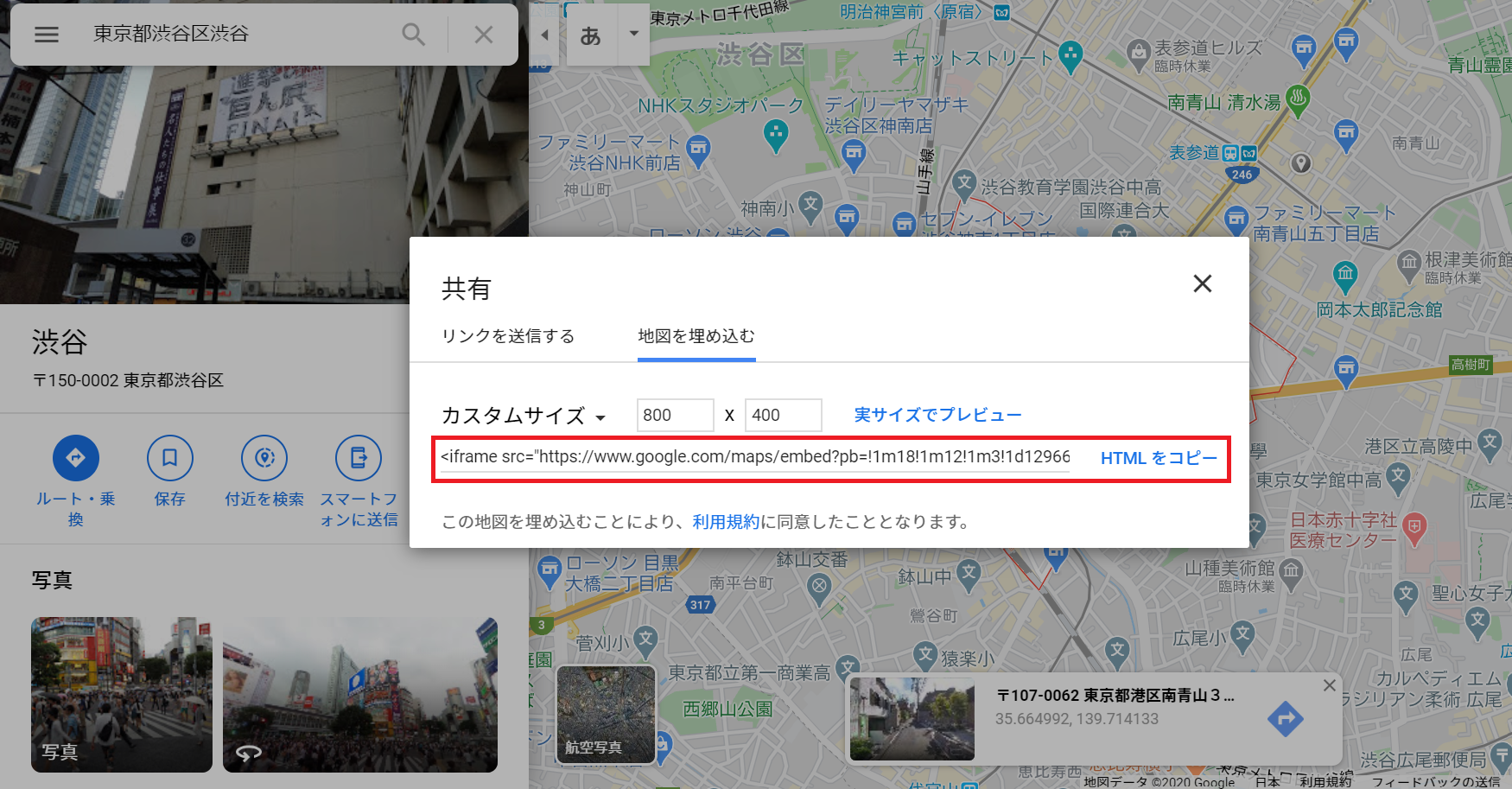Open 実サイズでプレビュー link

point(938,415)
